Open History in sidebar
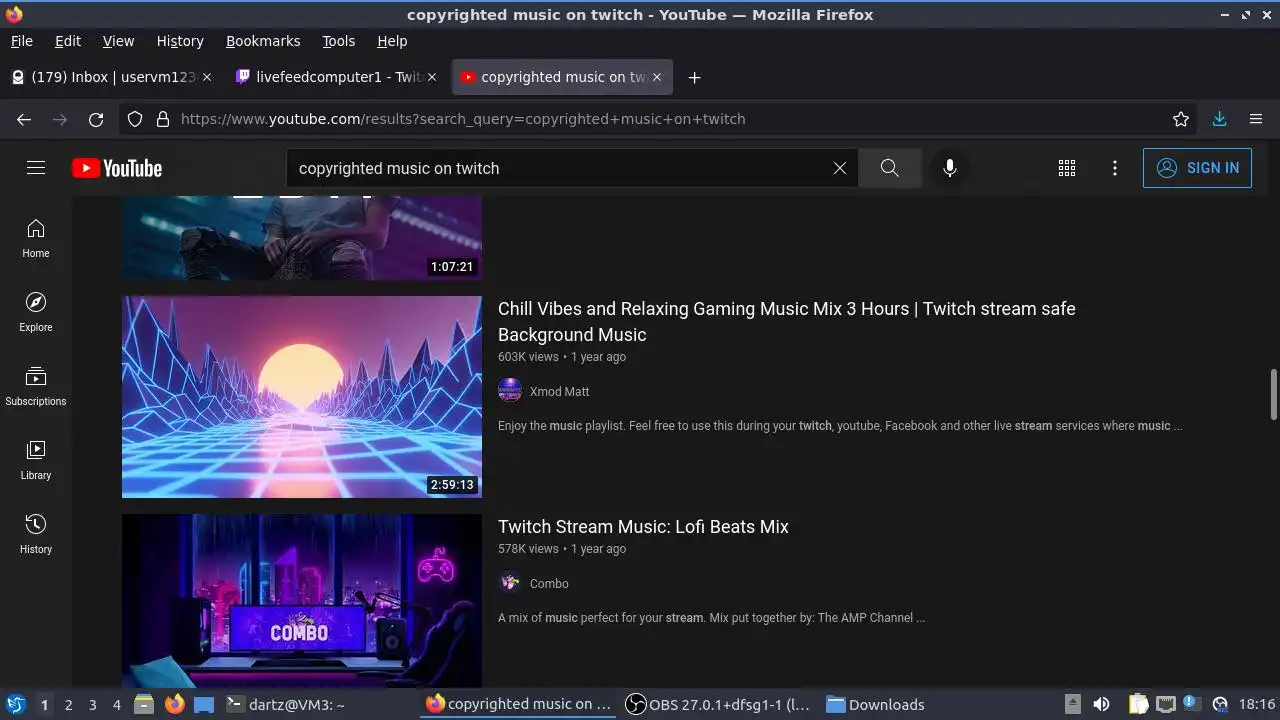This screenshot has height=720, width=1280. (x=36, y=535)
